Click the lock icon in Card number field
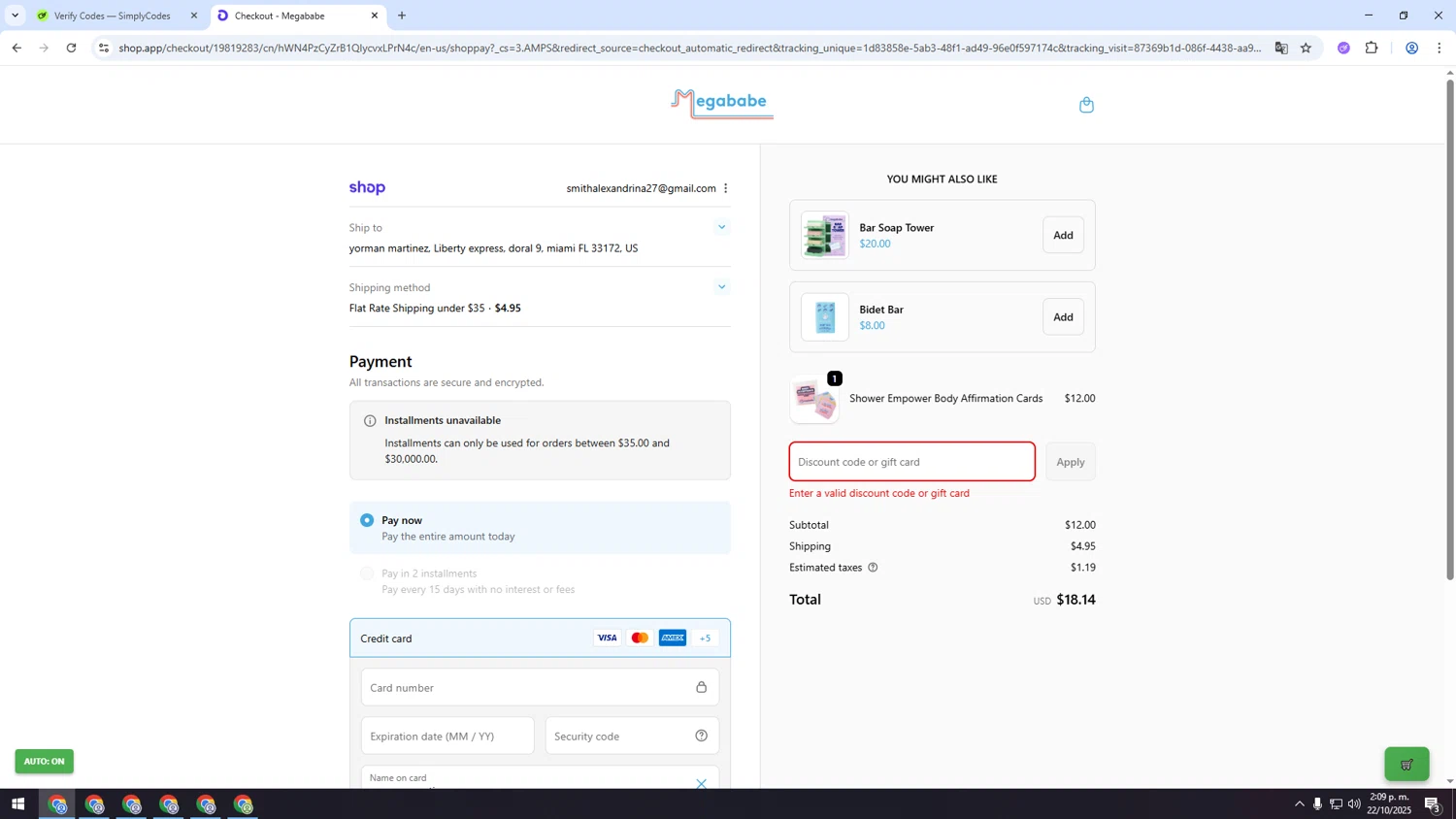Viewport: 1456px width, 819px height. tap(701, 687)
